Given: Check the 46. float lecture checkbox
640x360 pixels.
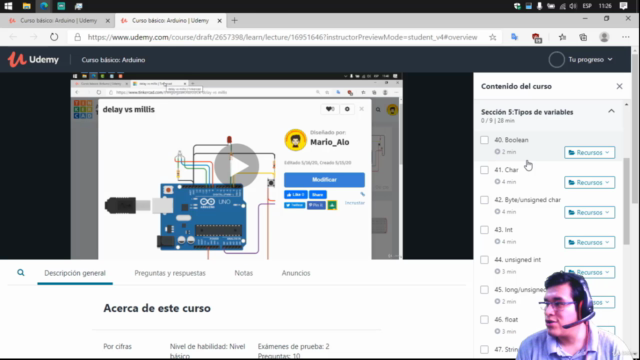Looking at the screenshot, I should point(484,320).
